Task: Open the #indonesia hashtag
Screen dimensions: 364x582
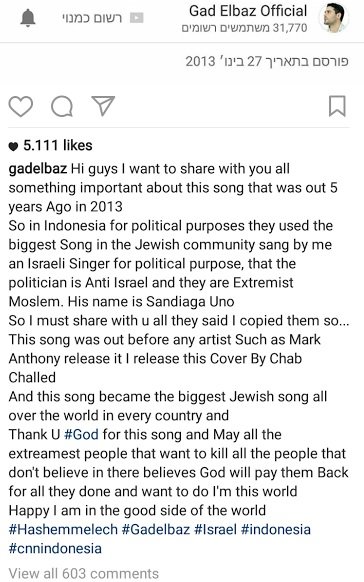Action: click(276, 529)
